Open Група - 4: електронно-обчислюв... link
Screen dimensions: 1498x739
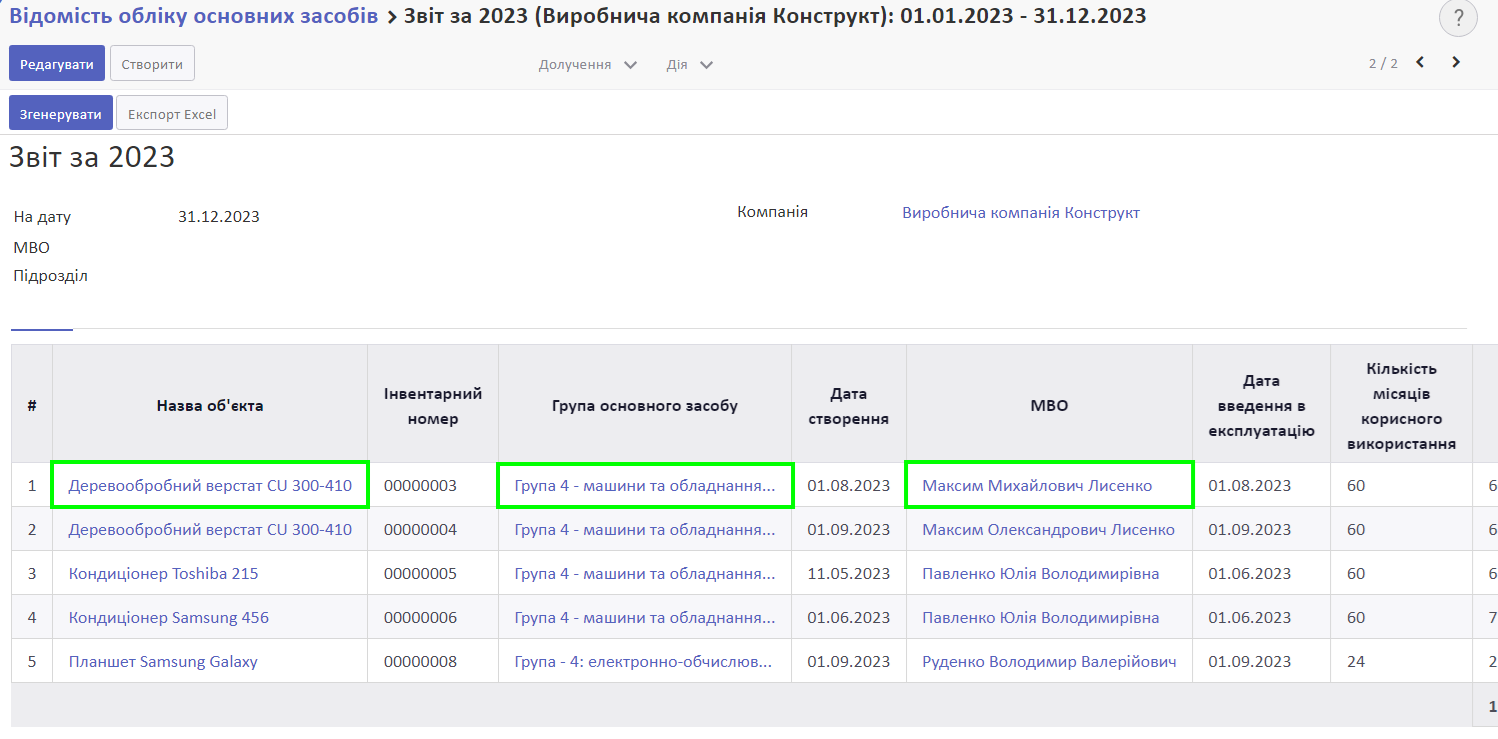tap(643, 662)
